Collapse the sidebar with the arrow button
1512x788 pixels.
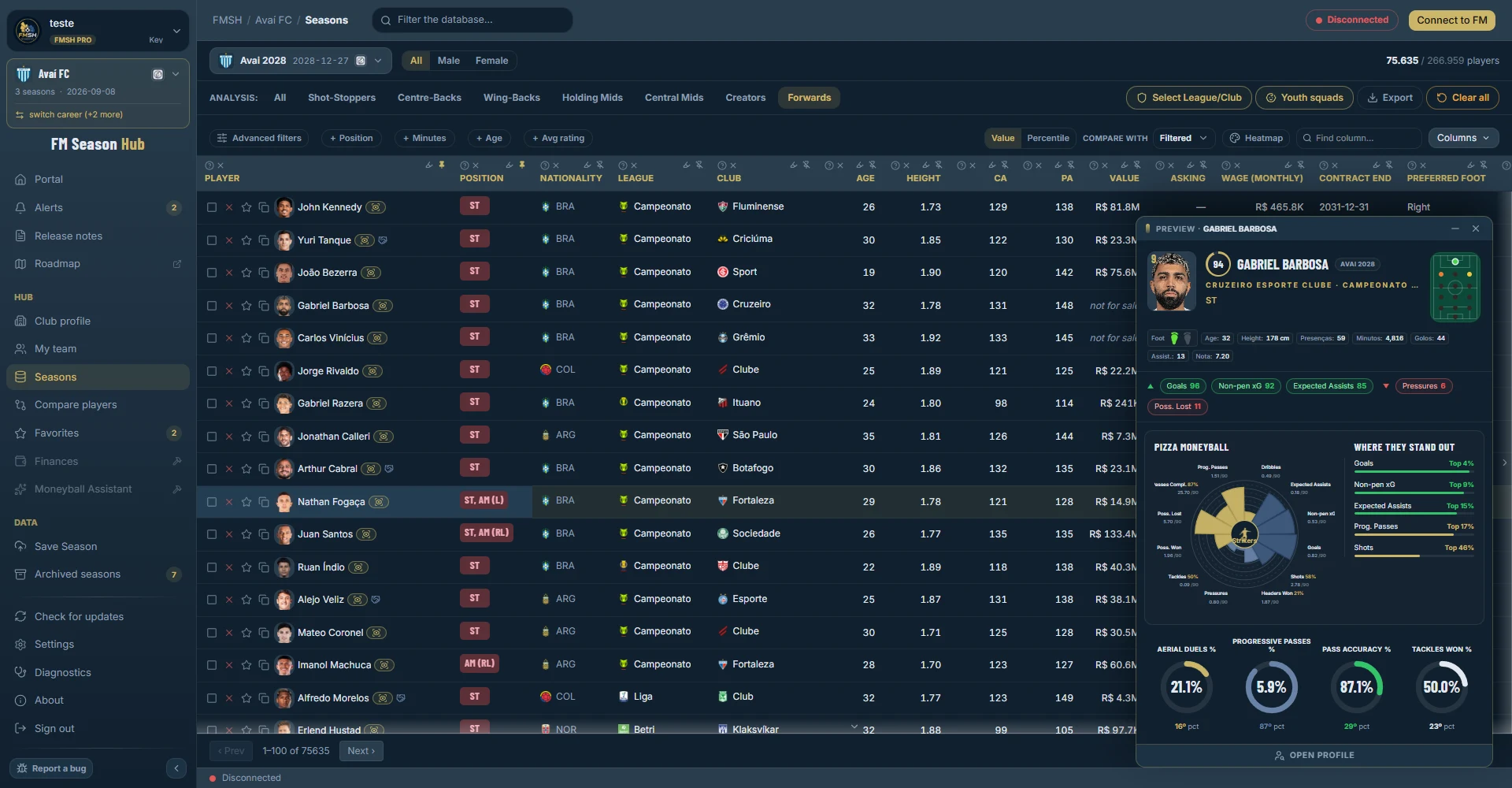click(x=176, y=768)
